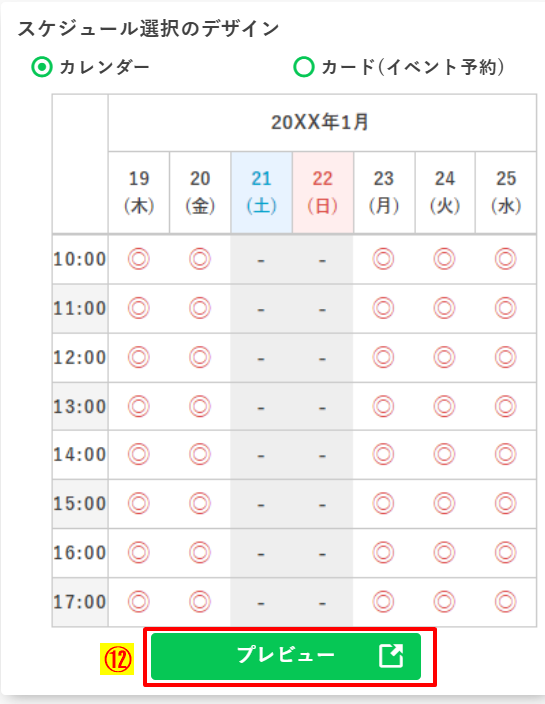Select the 15:00 slot on 19 (木)

coord(139,503)
